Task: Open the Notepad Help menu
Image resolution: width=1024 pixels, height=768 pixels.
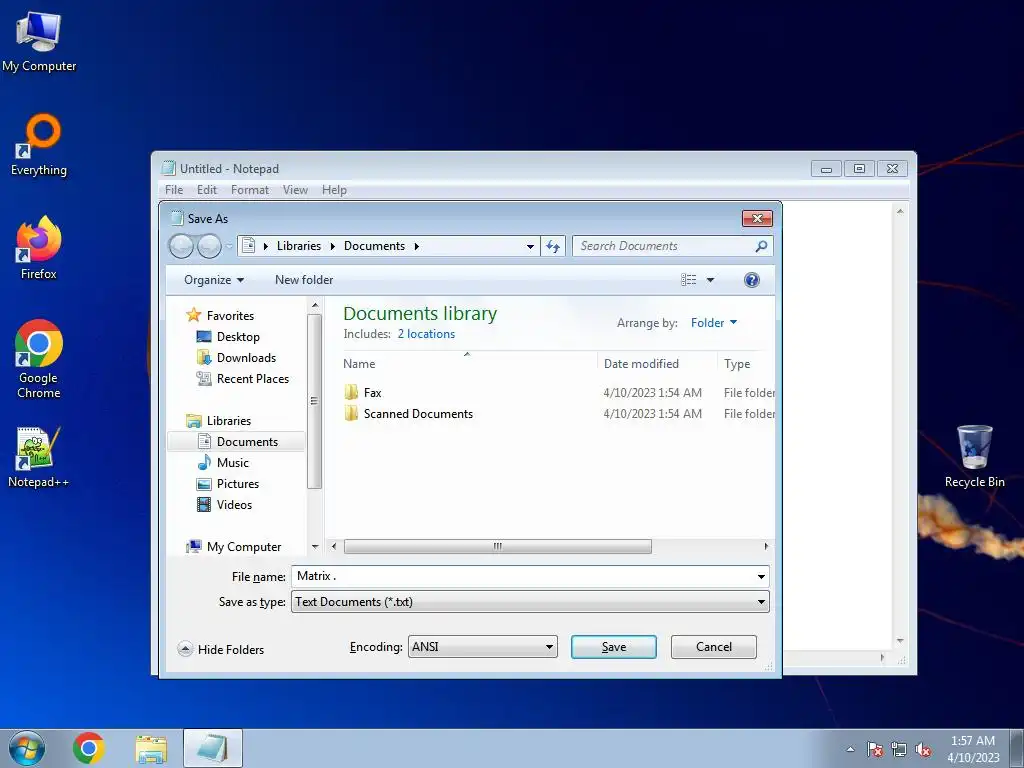Action: click(x=334, y=190)
